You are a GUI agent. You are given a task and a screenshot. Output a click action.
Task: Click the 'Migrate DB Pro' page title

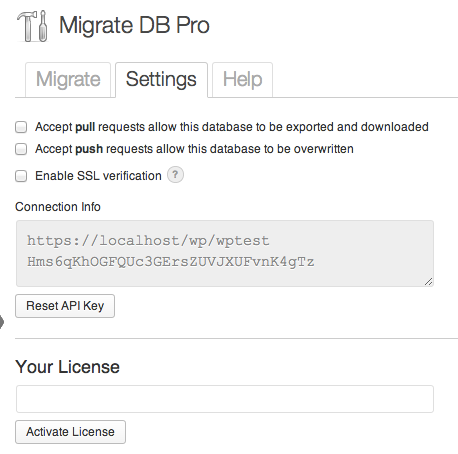(134, 25)
